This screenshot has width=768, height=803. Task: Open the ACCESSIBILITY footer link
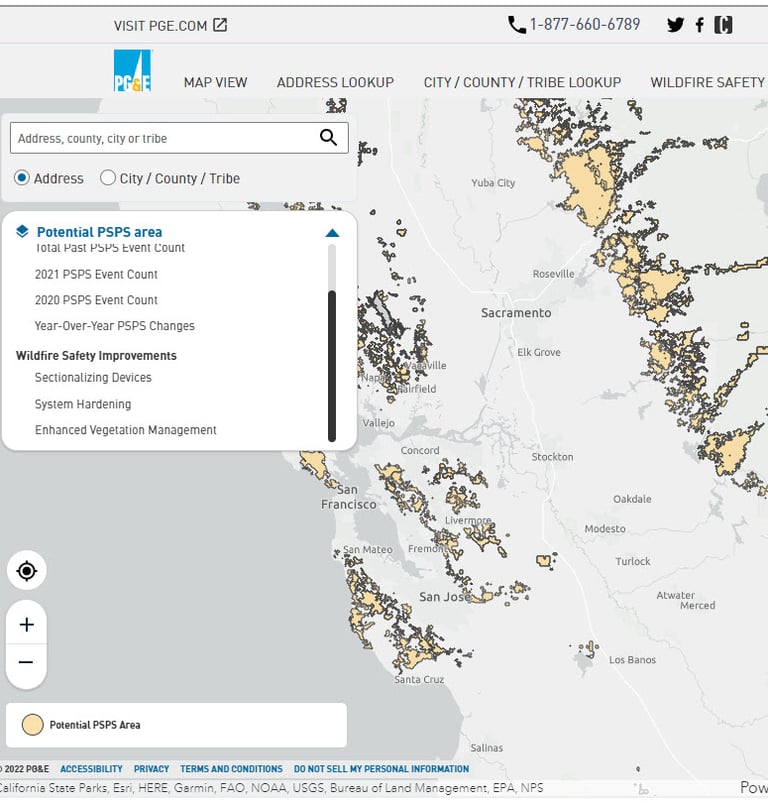91,769
